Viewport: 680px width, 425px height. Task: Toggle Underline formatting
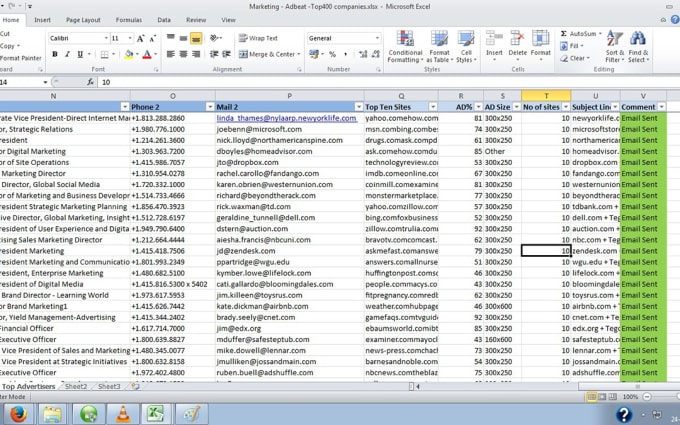tap(80, 54)
